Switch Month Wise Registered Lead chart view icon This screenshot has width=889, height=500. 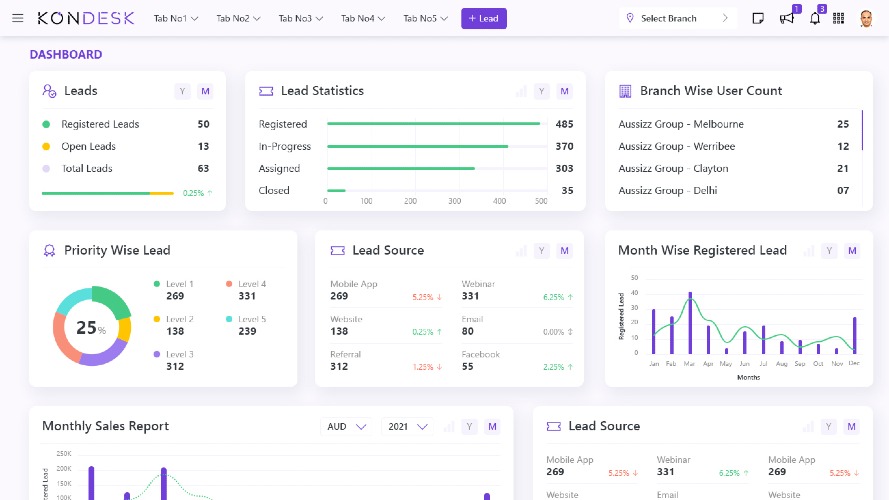(809, 251)
